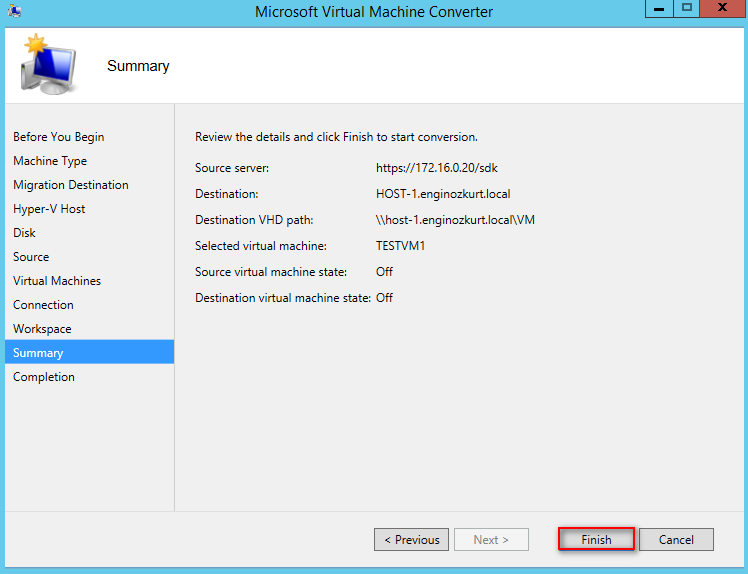Click the Destination virtual machine state label
This screenshot has height=574, width=748.
(x=283, y=298)
